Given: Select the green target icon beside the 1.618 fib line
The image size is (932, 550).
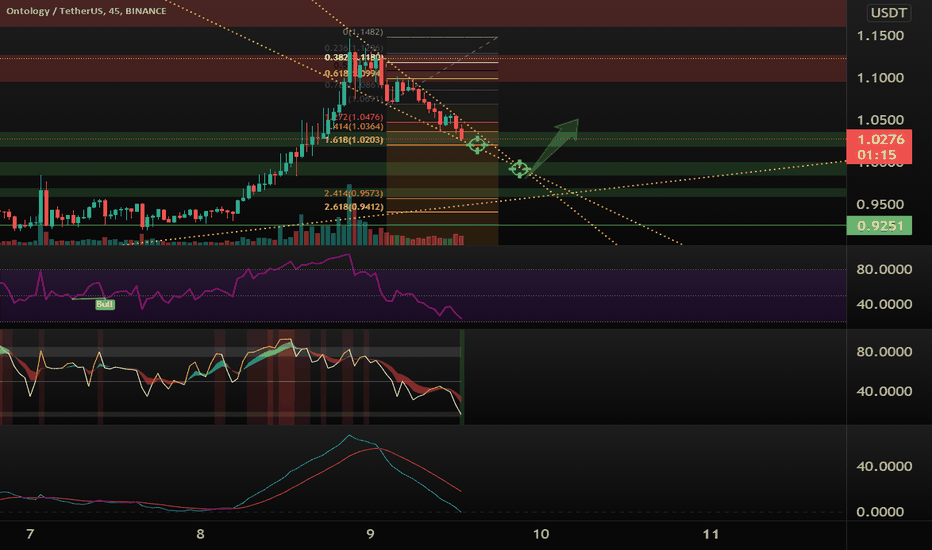Looking at the screenshot, I should pos(477,144).
